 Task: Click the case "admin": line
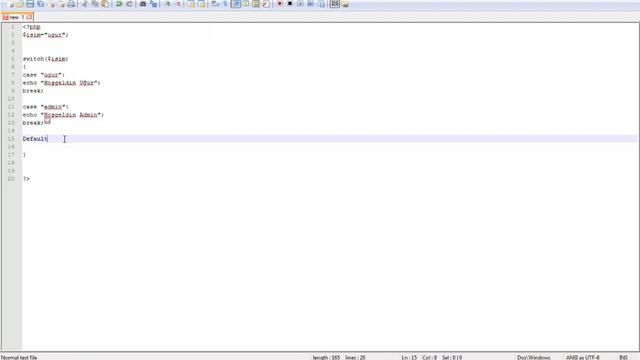pos(46,107)
